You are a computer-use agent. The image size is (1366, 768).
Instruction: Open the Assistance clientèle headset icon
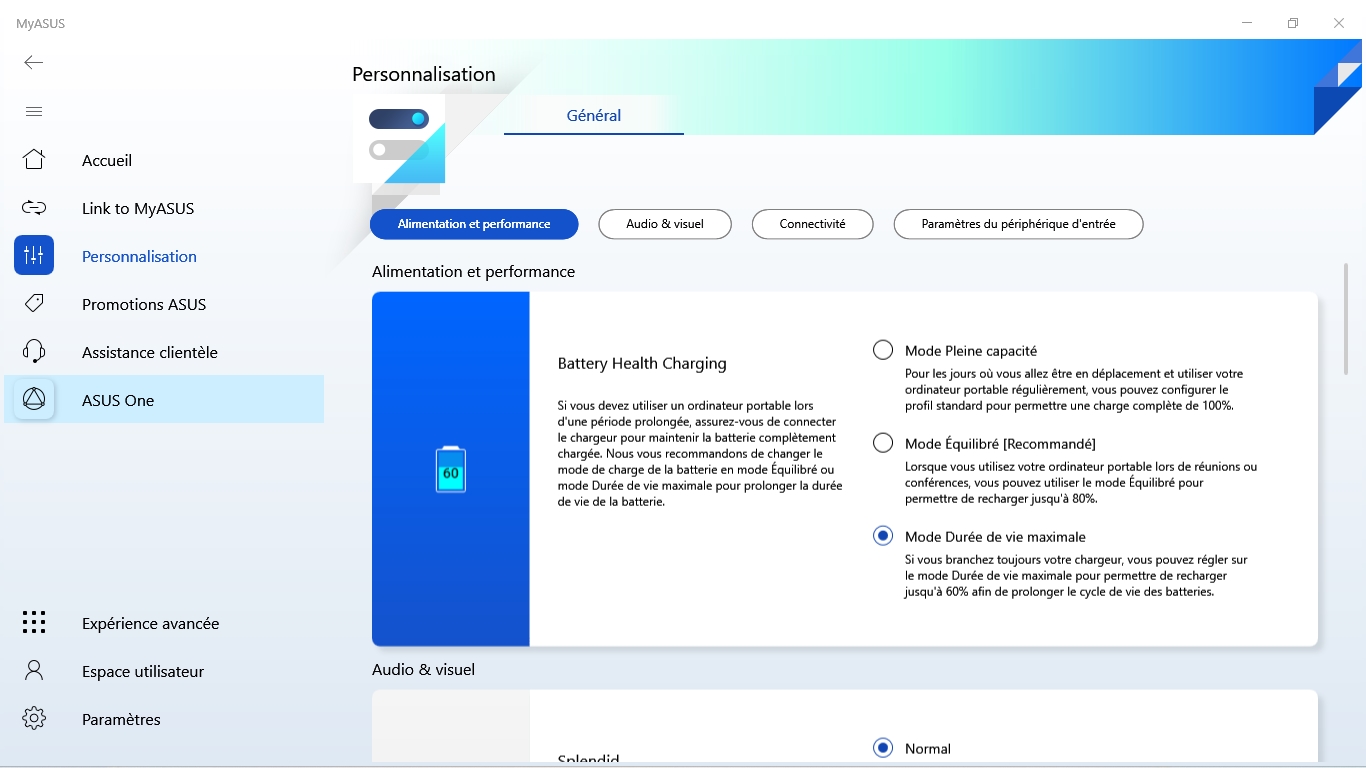click(x=34, y=352)
